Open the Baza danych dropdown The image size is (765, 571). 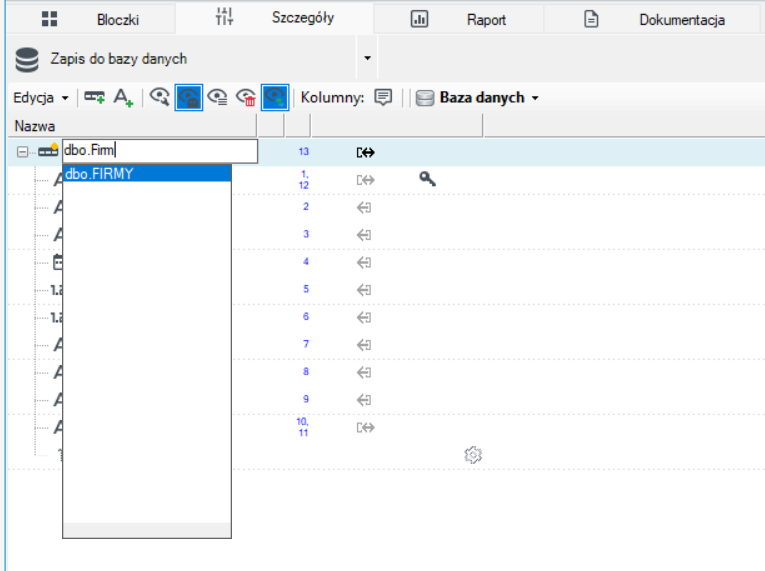pos(477,98)
